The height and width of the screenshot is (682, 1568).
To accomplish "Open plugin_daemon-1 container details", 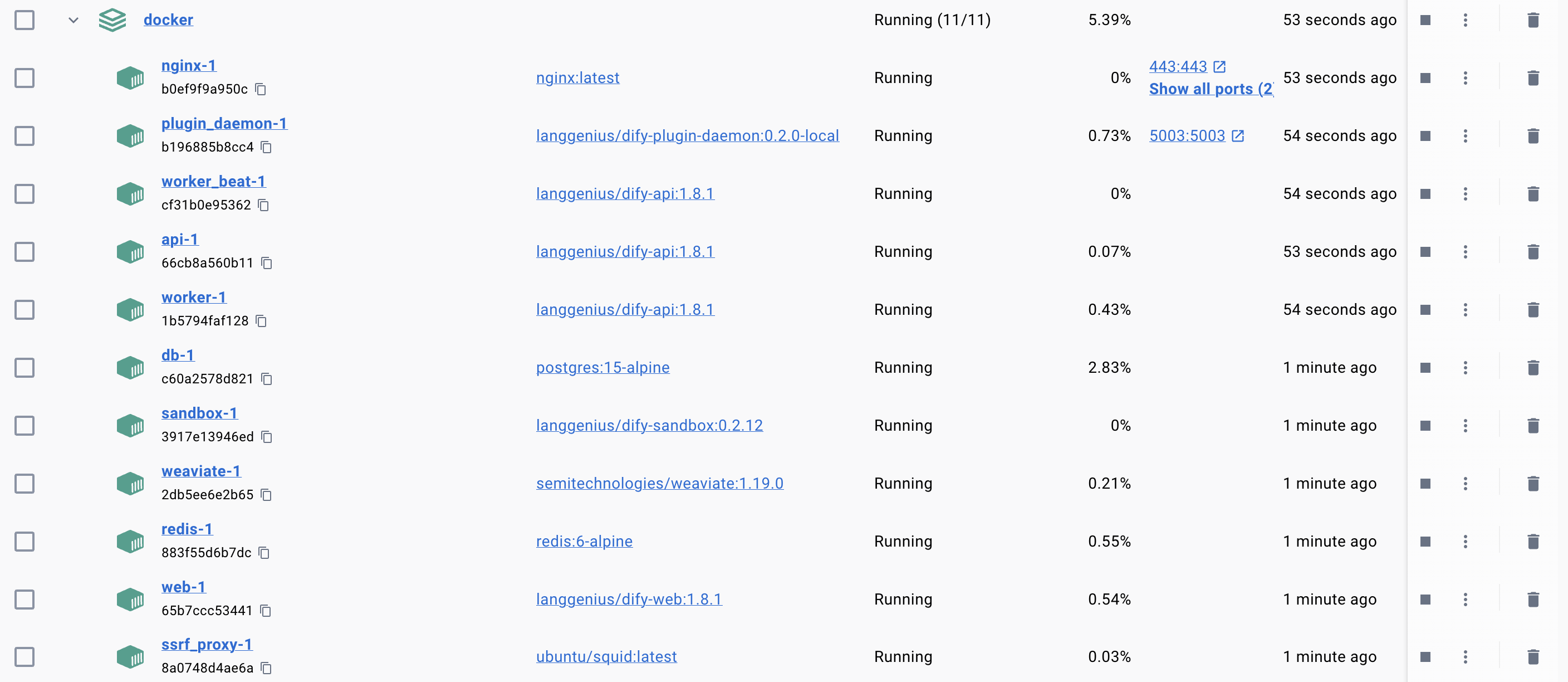I will [x=224, y=123].
